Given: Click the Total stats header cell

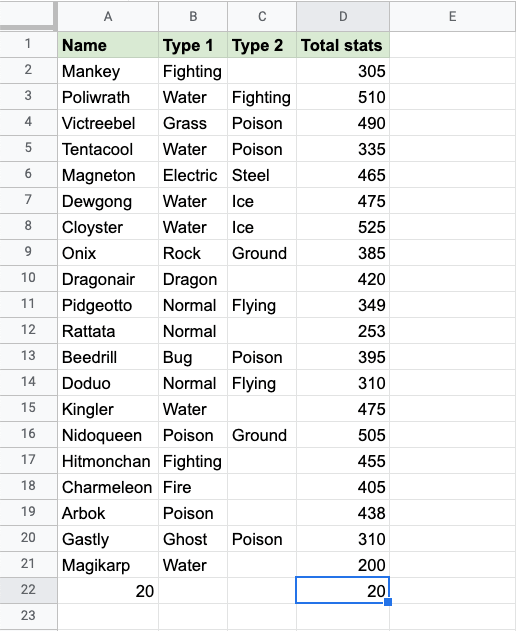Looking at the screenshot, I should click(x=343, y=45).
